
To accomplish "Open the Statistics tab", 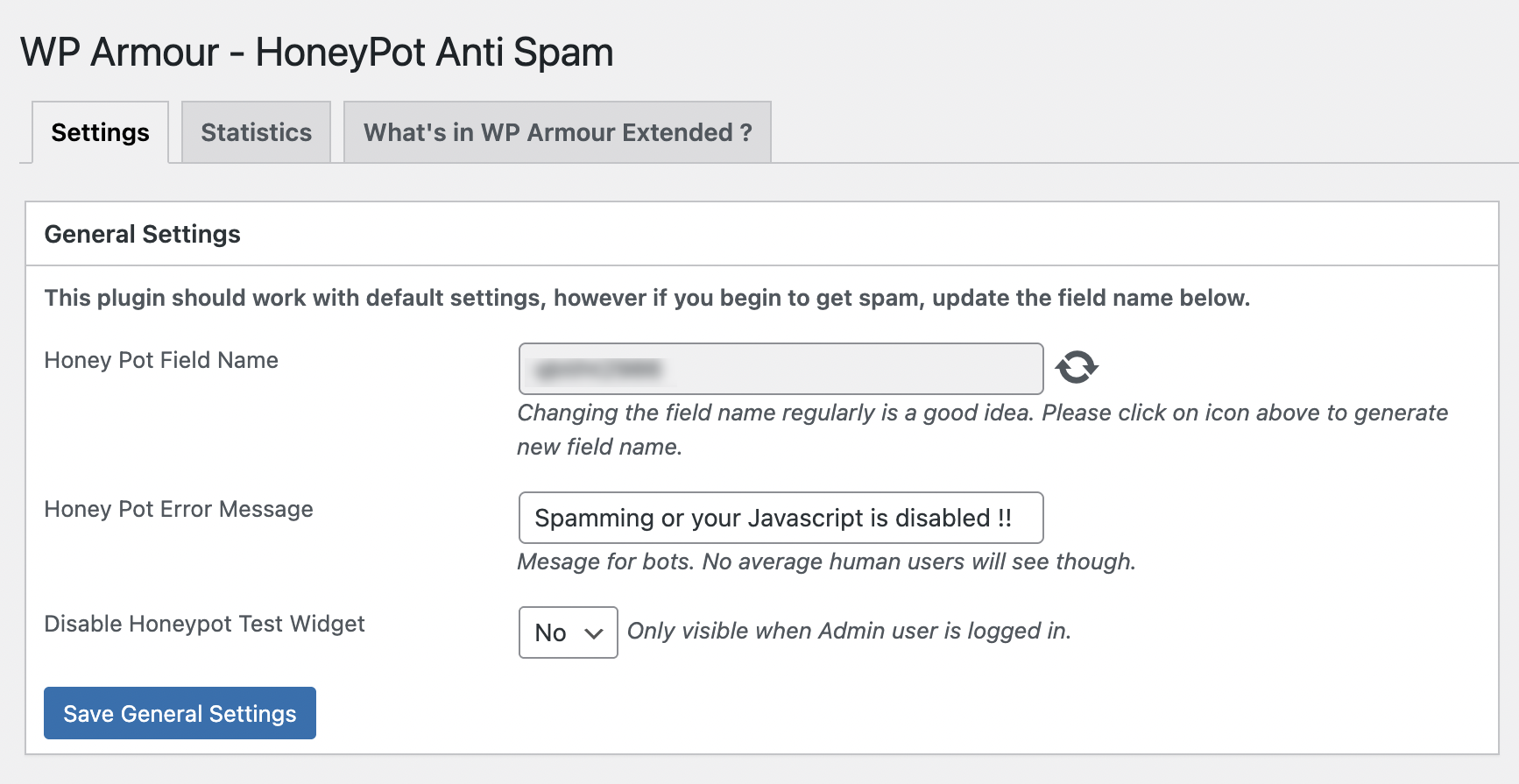I will pos(256,132).
